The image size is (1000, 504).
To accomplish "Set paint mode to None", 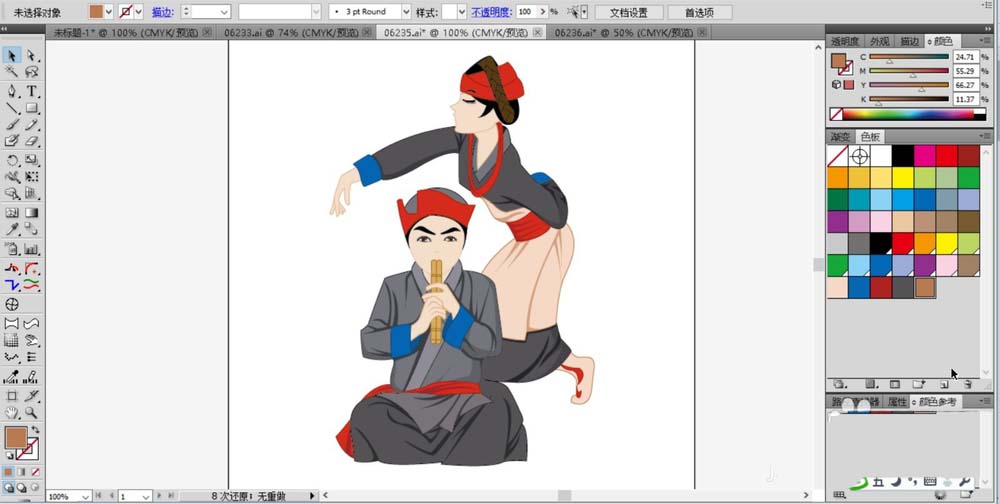I will tap(35, 472).
